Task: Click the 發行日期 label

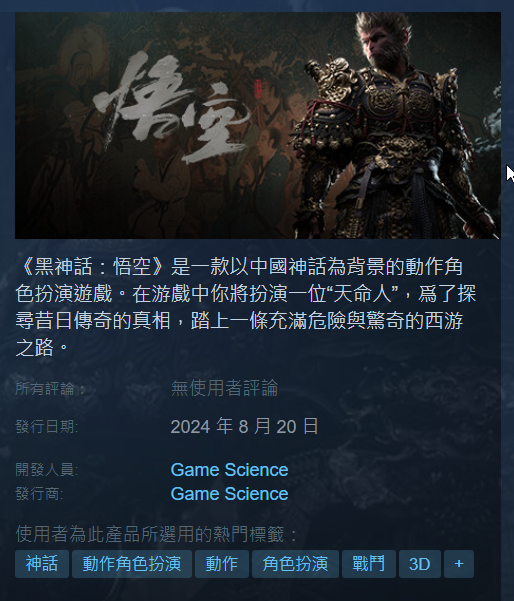Action: [46, 427]
